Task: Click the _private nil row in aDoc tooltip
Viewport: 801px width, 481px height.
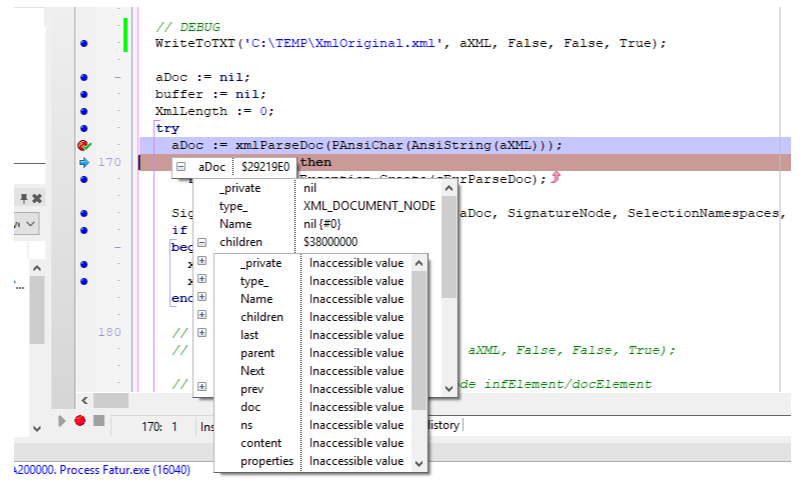Action: coord(317,188)
